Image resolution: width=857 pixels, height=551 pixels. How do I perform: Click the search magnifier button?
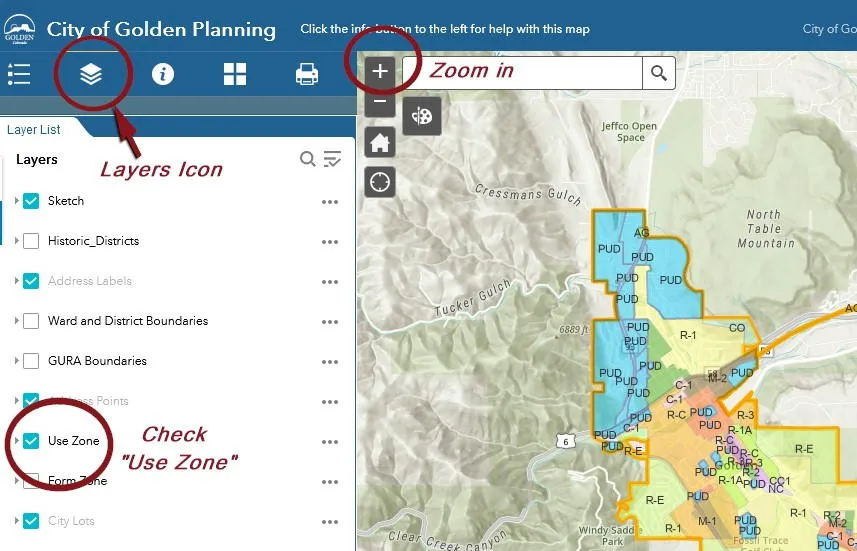(x=658, y=73)
